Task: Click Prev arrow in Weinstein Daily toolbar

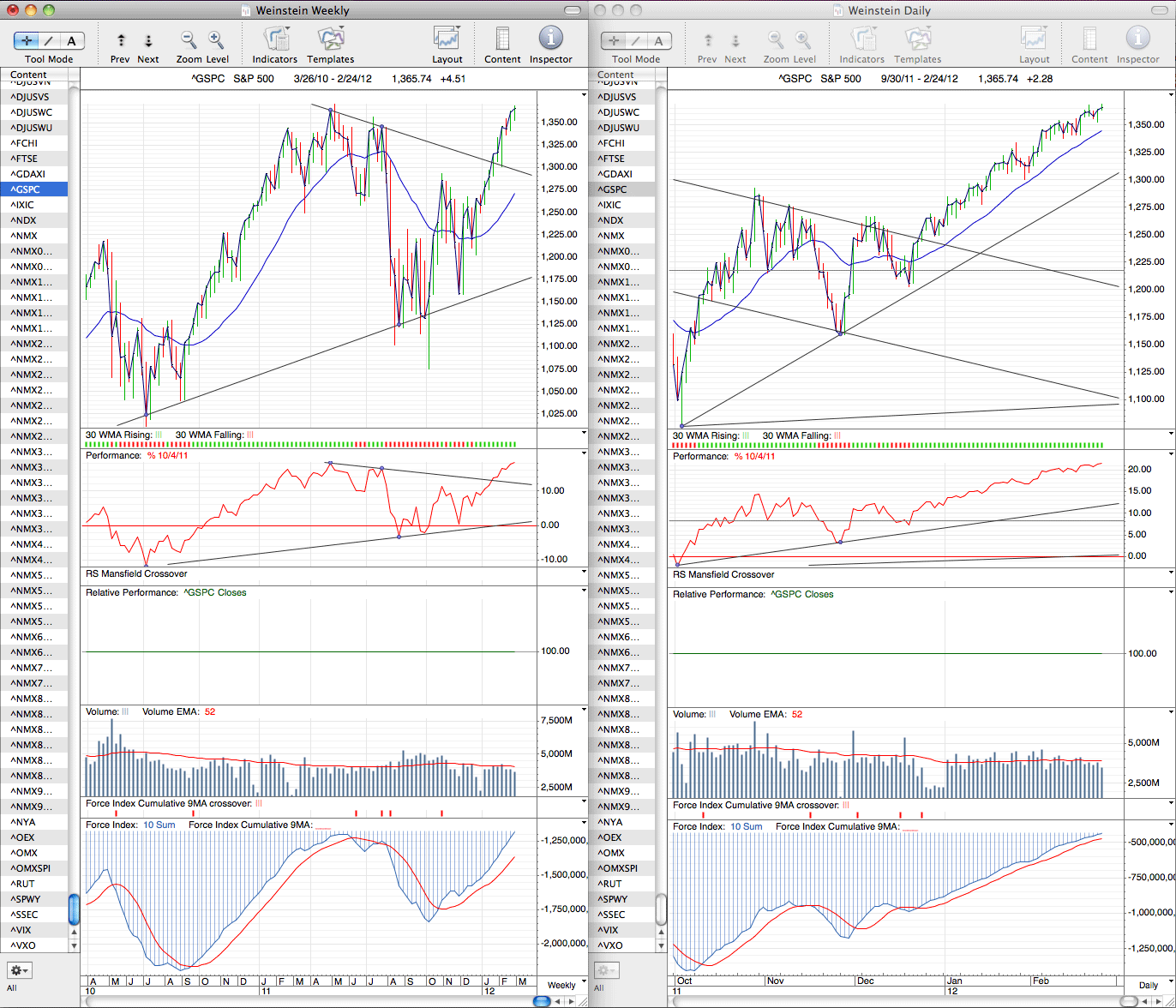Action: 707,40
